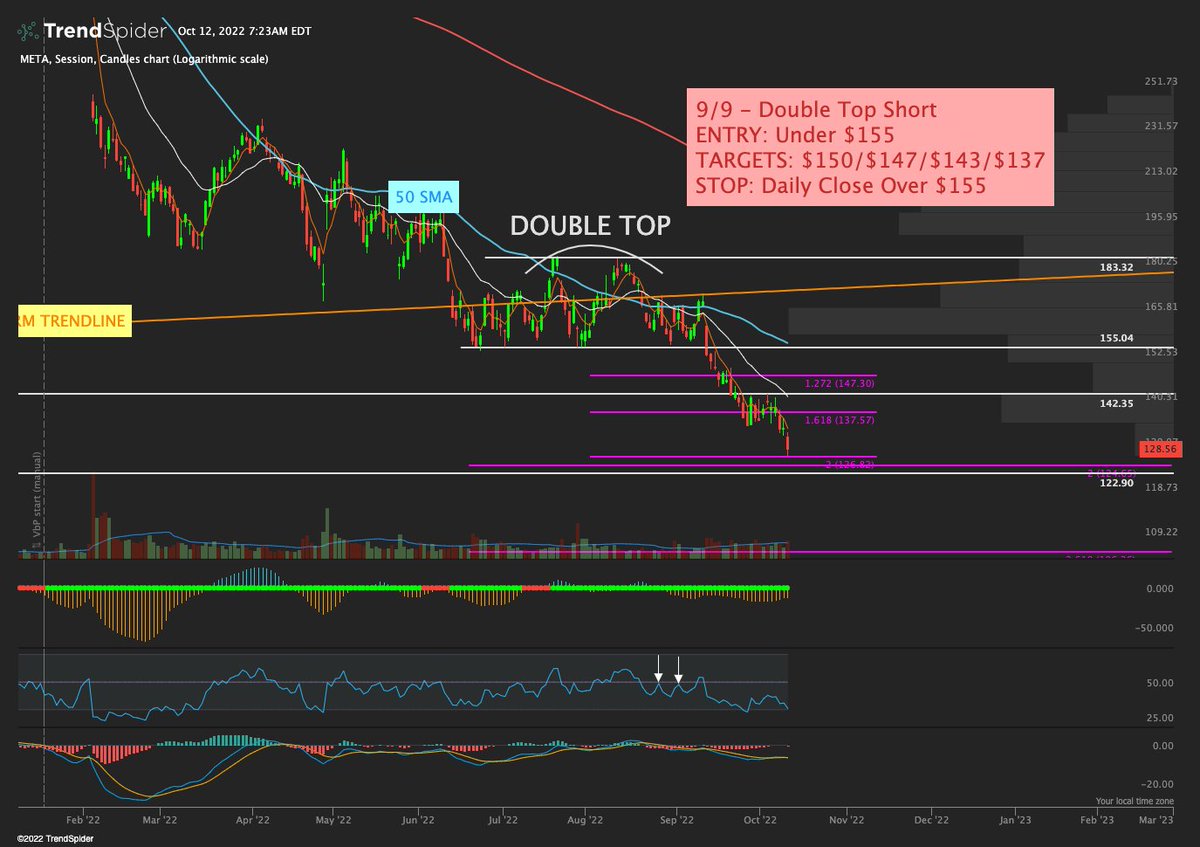Click Jul '22 on the date axis

[502, 819]
